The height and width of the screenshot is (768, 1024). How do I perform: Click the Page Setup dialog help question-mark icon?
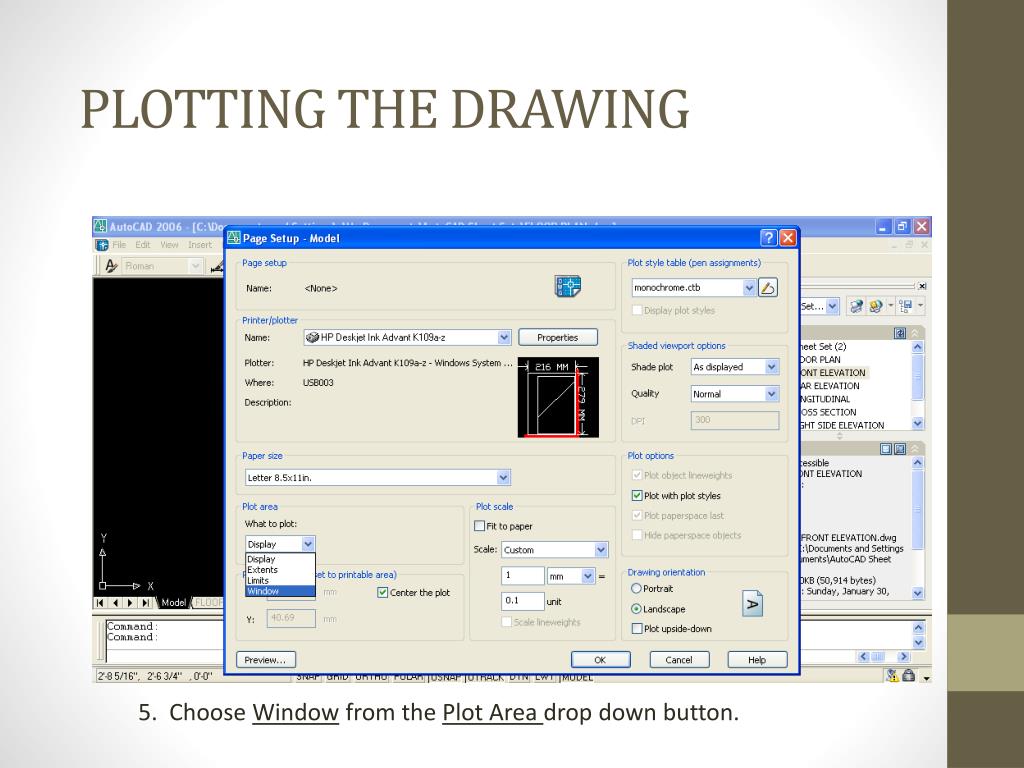point(769,238)
